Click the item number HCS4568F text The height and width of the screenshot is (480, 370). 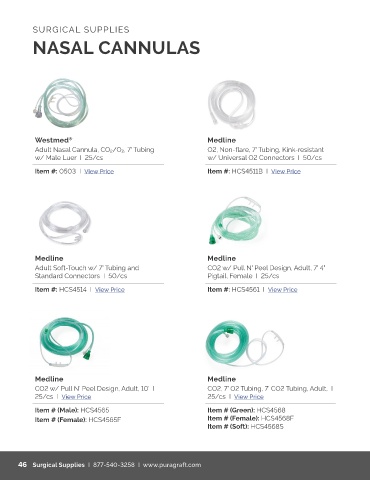tap(277, 418)
